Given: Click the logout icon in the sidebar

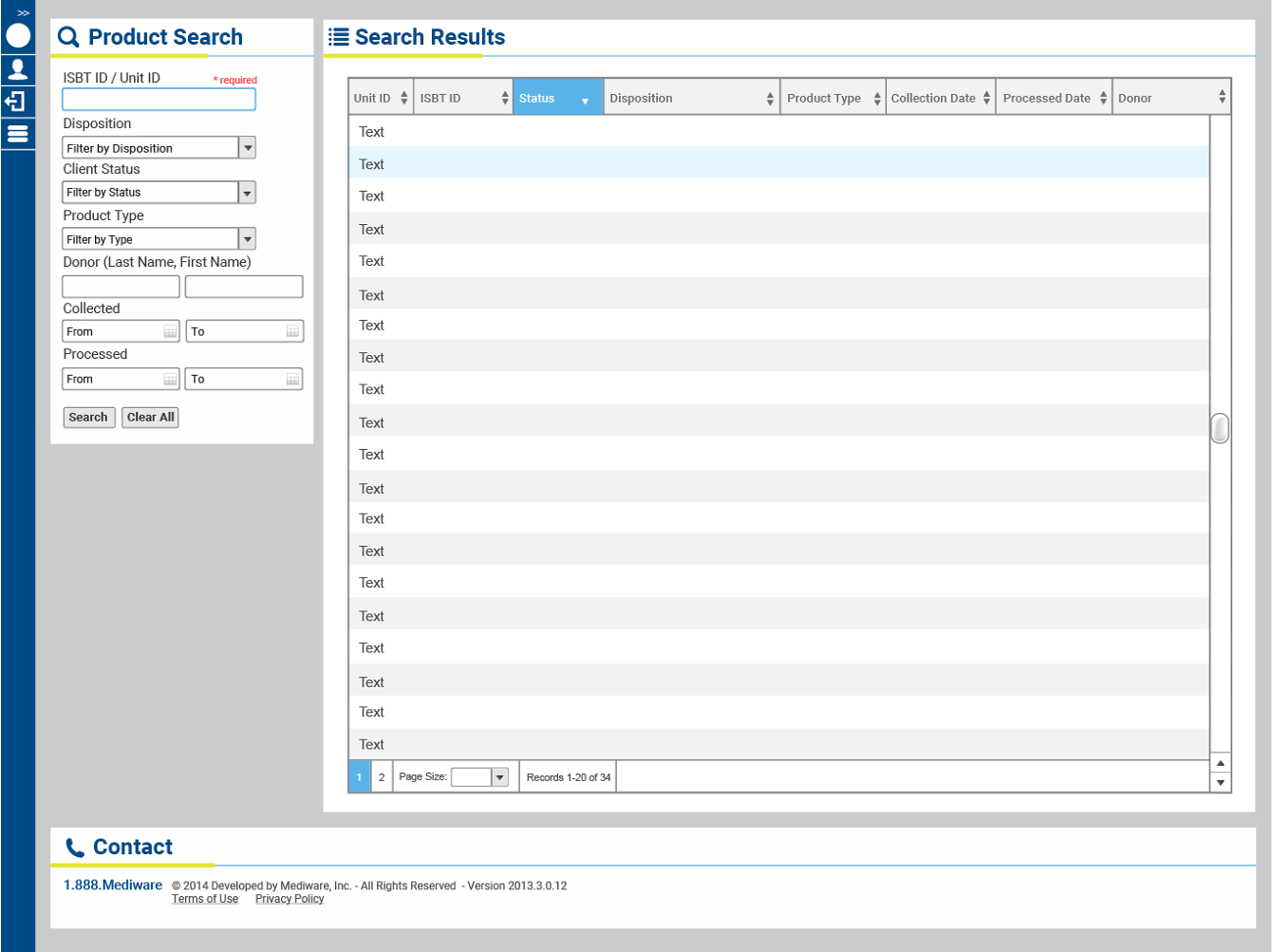Looking at the screenshot, I should (17, 101).
